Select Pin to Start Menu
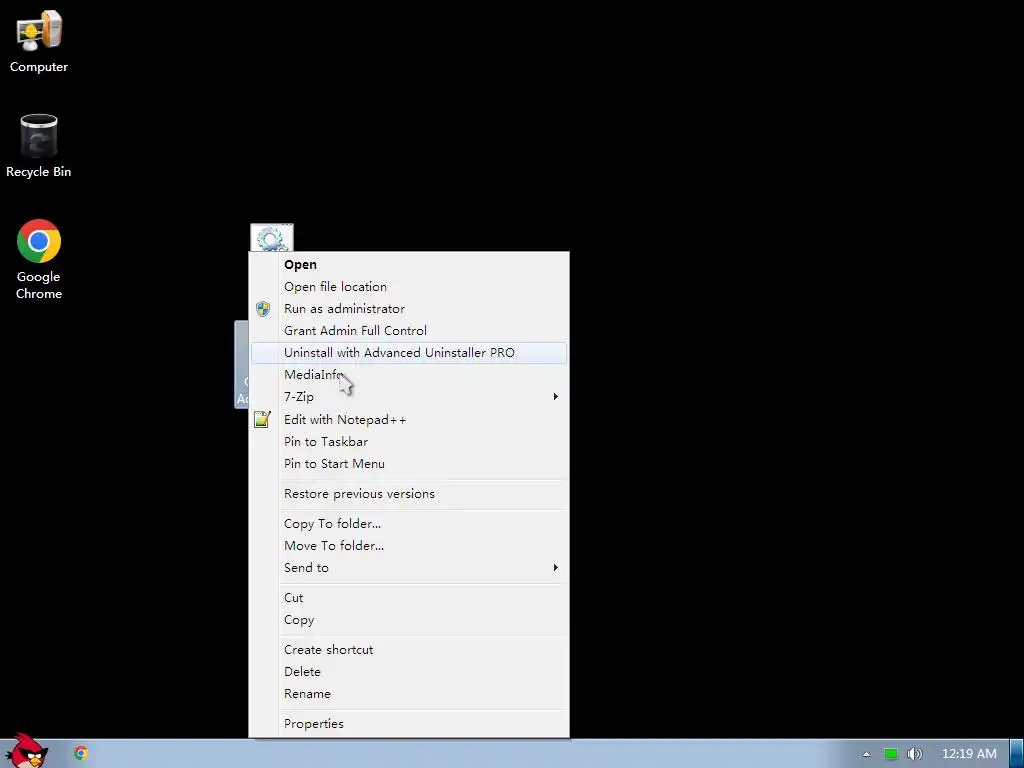The width and height of the screenshot is (1024, 768). tap(409, 464)
